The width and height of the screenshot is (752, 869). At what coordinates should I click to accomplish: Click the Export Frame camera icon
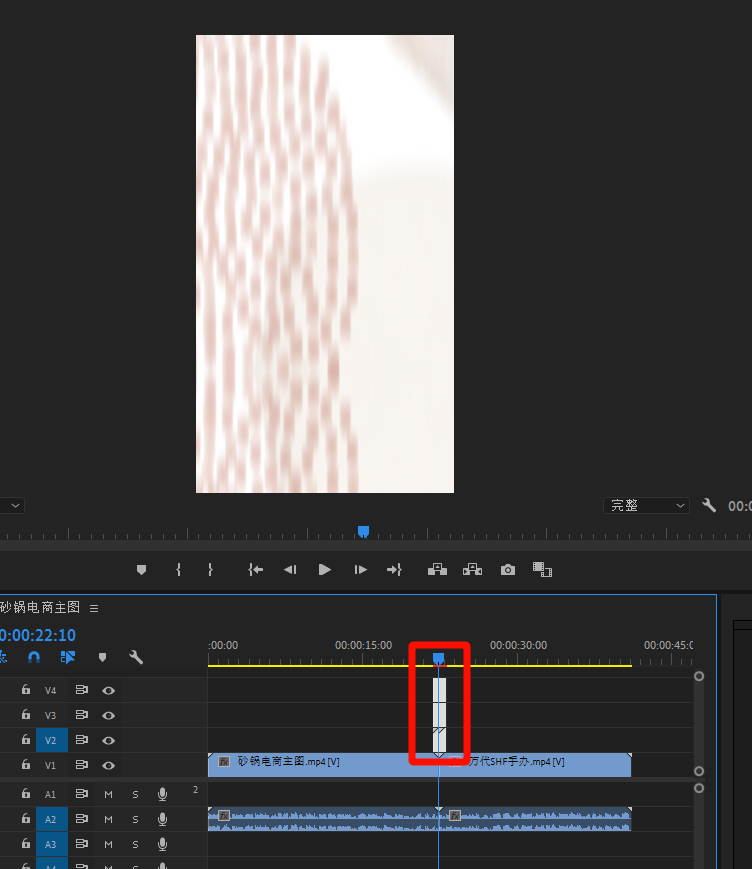[x=508, y=569]
